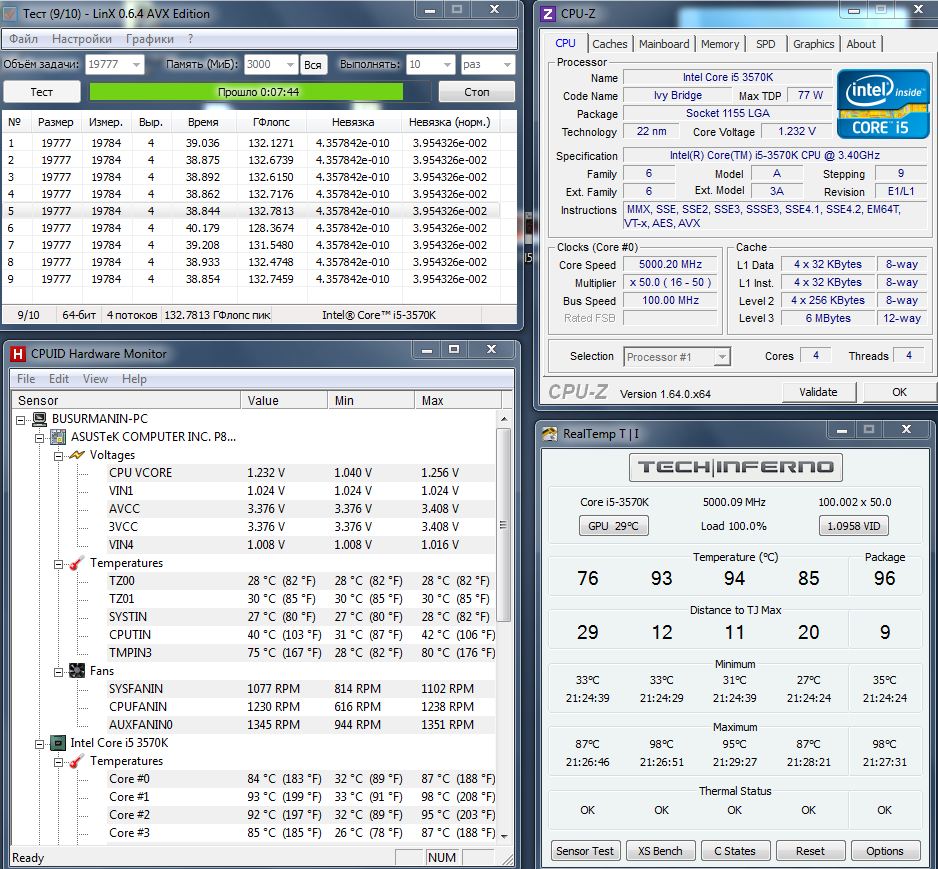Switch to the Graphics tab in CPU-Z
Image resolution: width=938 pixels, height=869 pixels.
click(x=813, y=44)
